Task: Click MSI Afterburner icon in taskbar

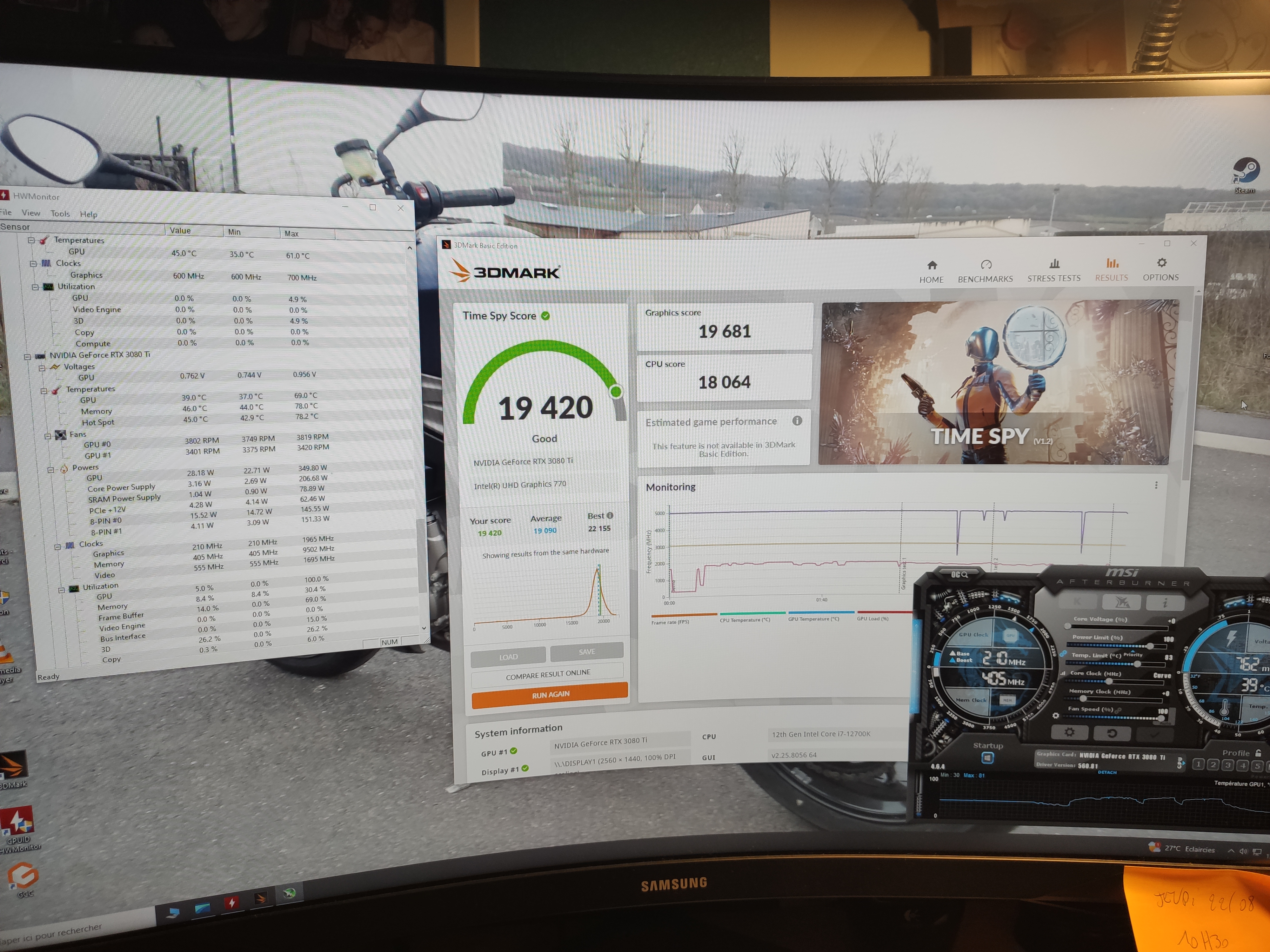Action: point(289,894)
